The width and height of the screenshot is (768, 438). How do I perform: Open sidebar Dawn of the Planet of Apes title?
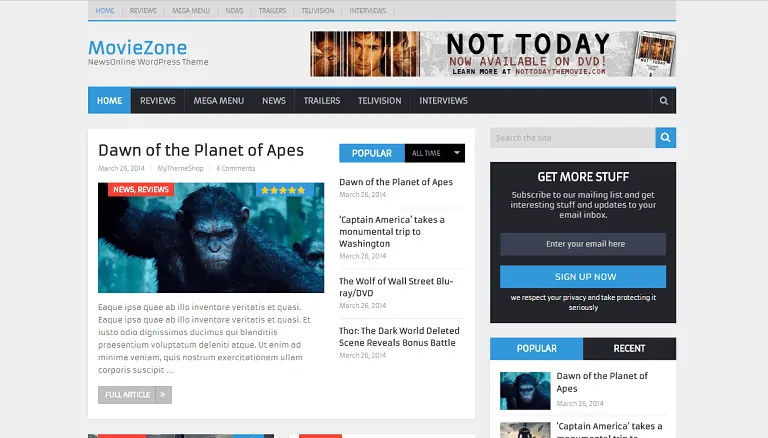[x=602, y=382]
